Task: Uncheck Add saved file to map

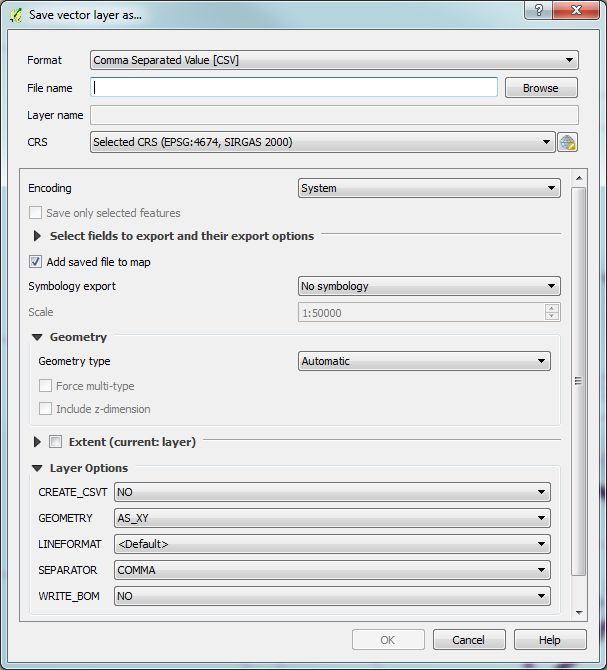Action: (x=35, y=262)
